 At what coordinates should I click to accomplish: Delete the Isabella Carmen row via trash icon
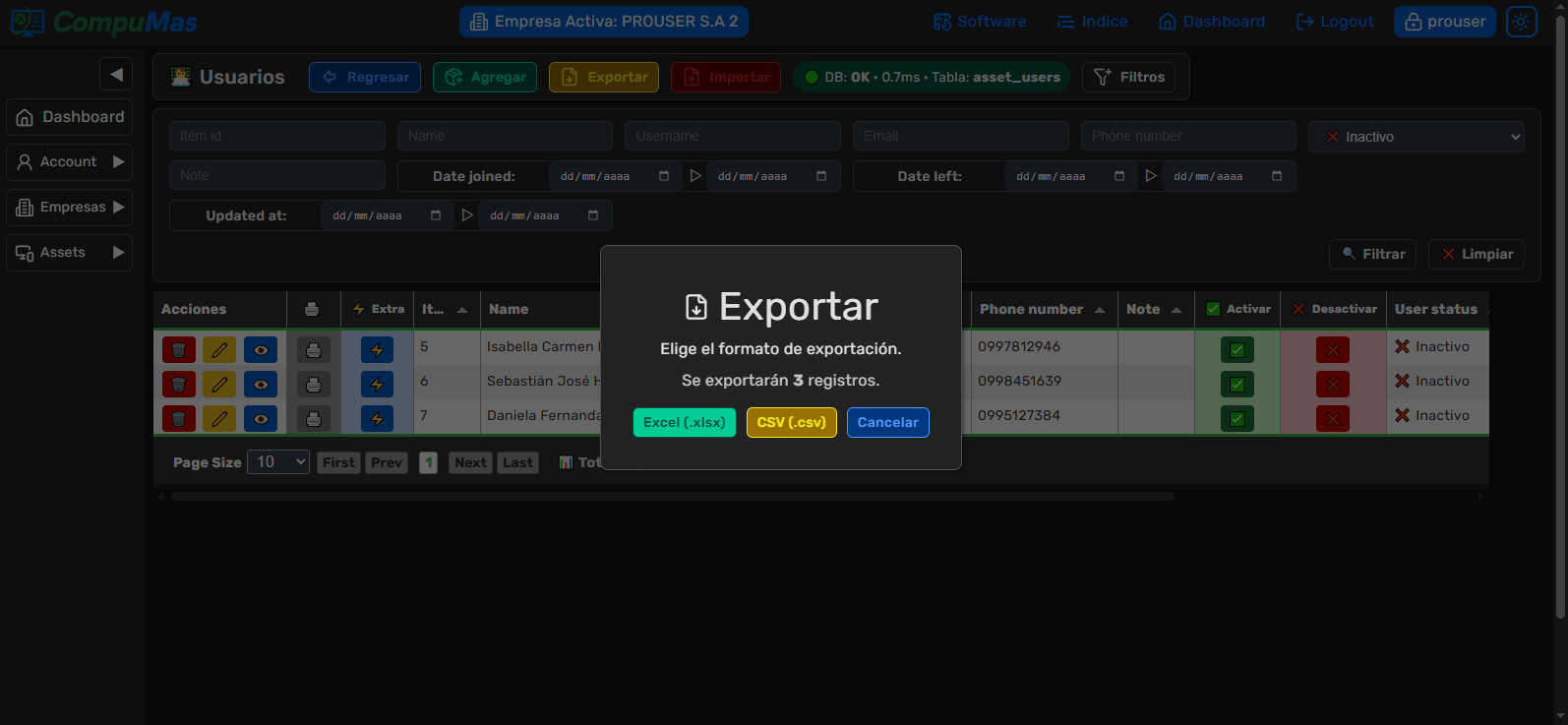(178, 349)
